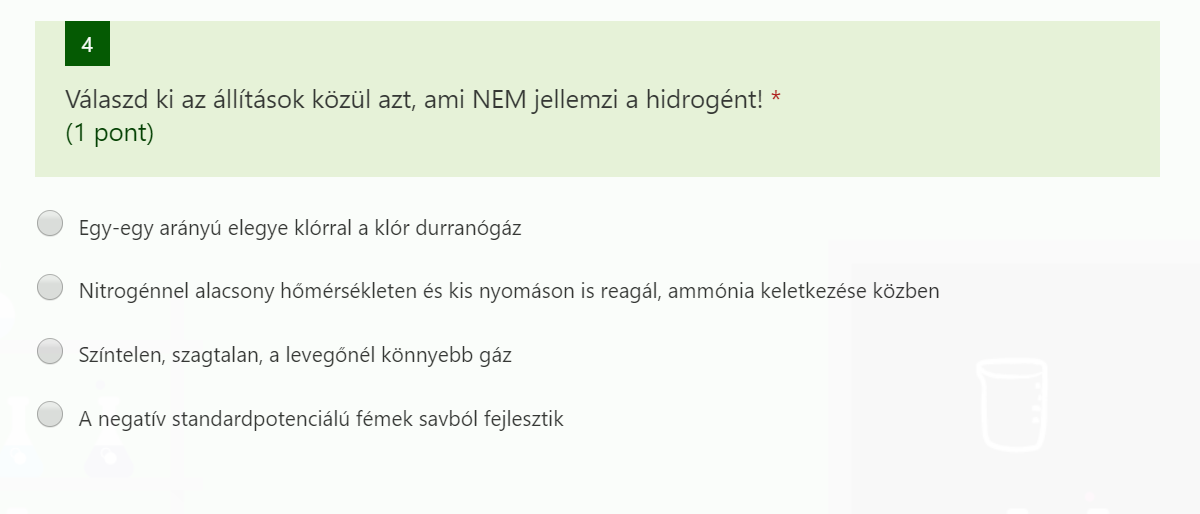Click the word hidrogént in the question
Screen dimensions: 1200x514
point(708,99)
